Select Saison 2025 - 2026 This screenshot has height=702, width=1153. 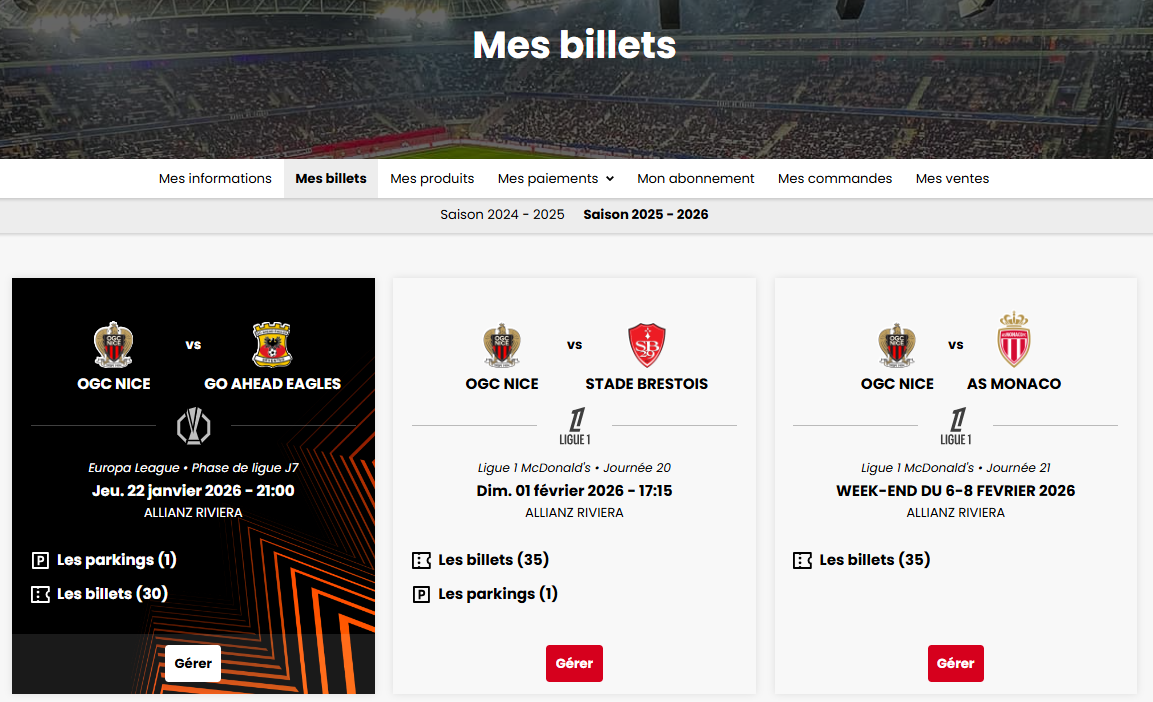646,215
